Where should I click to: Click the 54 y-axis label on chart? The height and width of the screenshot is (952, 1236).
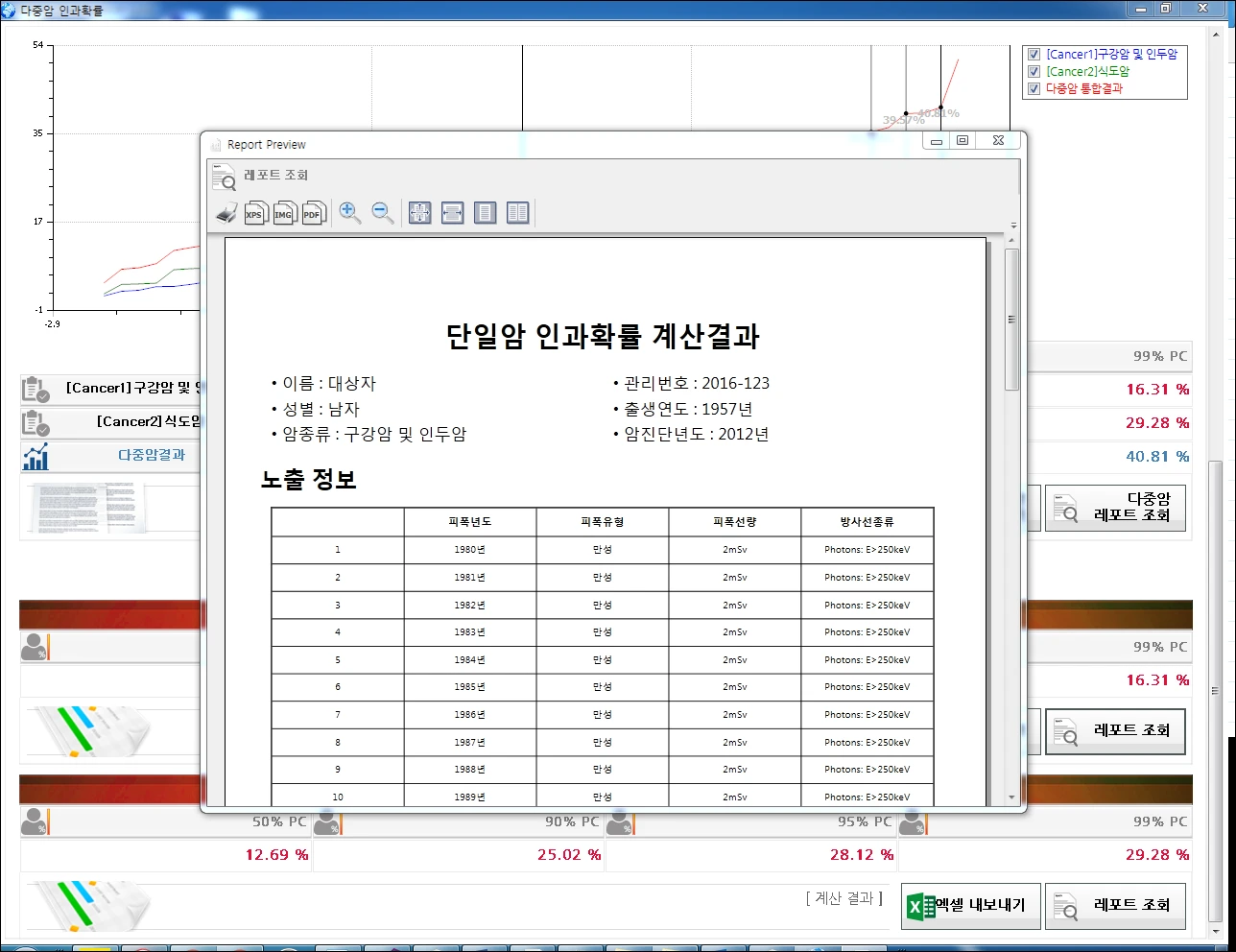pyautogui.click(x=37, y=45)
